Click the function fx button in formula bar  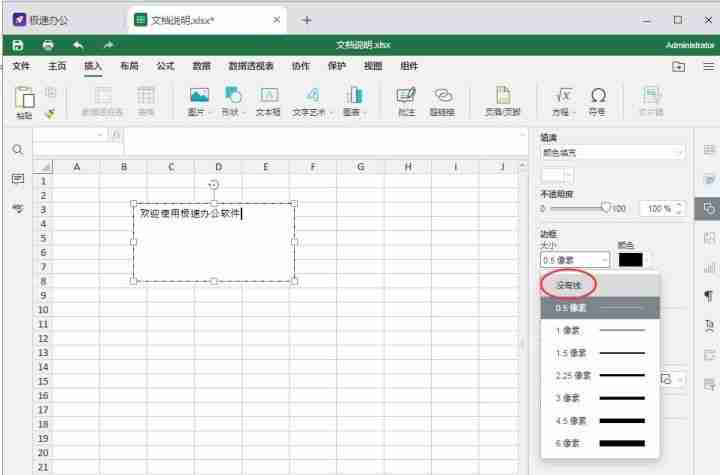pyautogui.click(x=116, y=135)
